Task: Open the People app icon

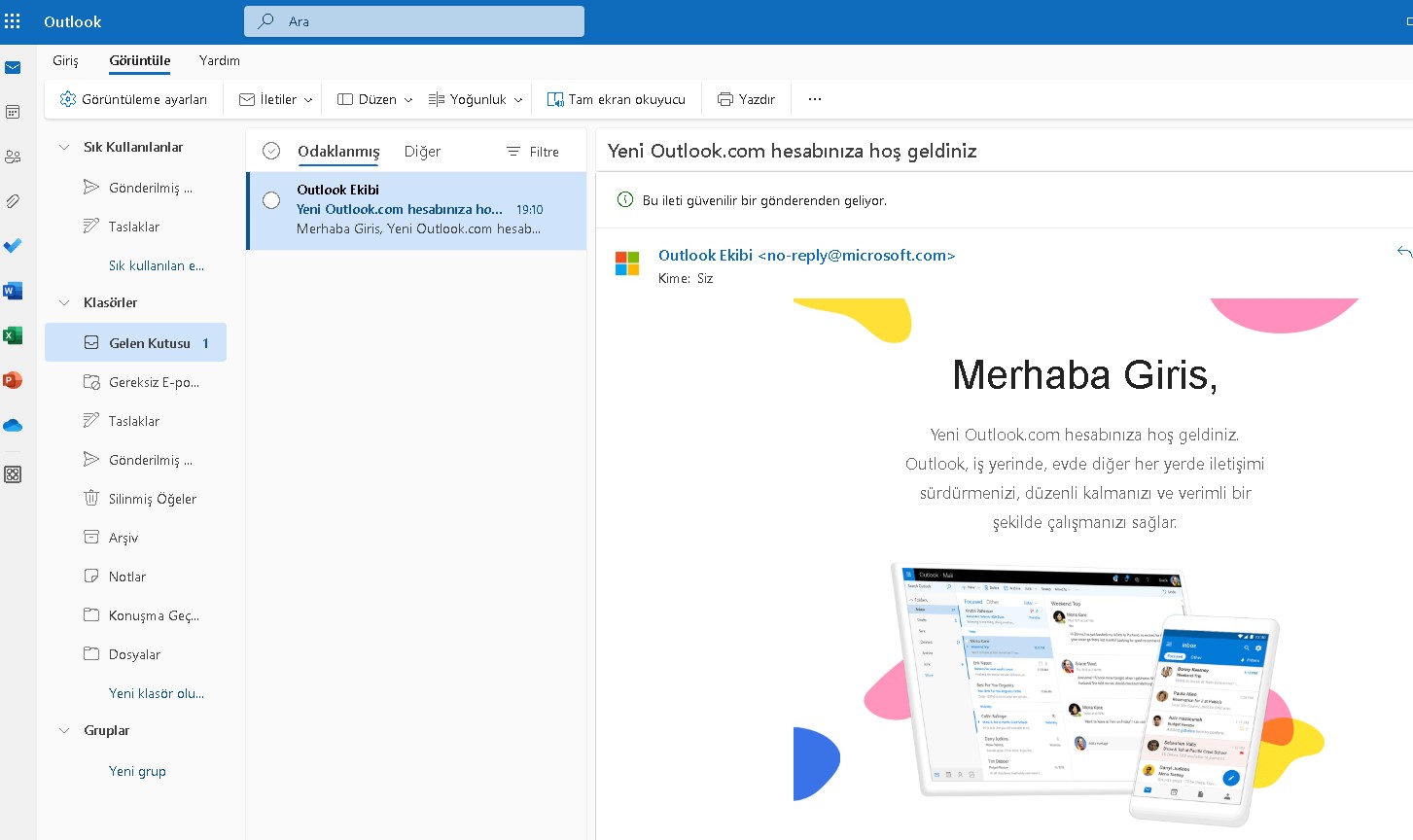Action: pos(13,157)
